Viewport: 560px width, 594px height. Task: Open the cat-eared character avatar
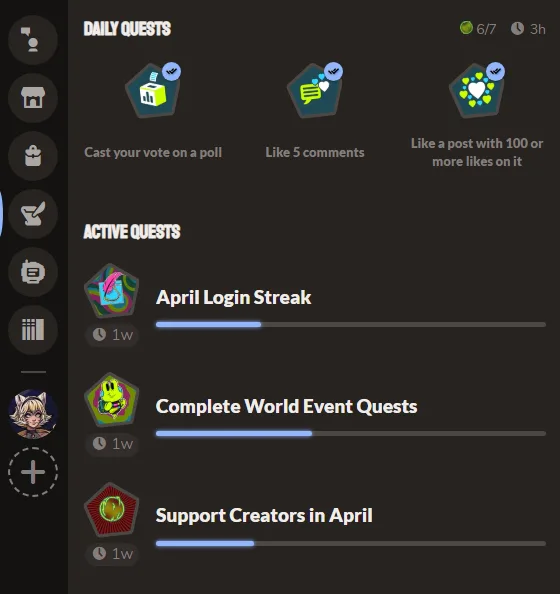[x=33, y=414]
